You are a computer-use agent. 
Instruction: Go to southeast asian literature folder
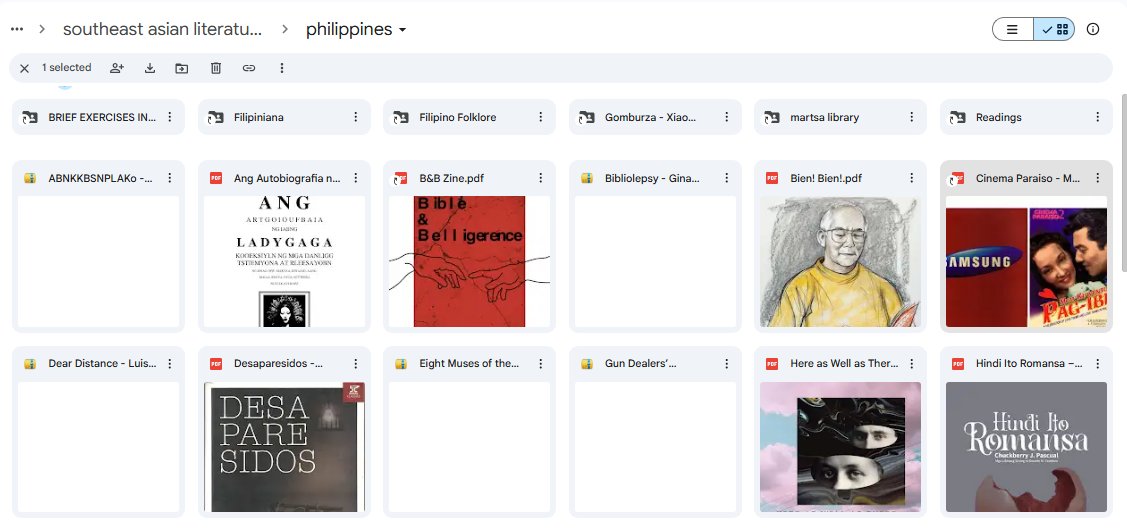pyautogui.click(x=162, y=29)
